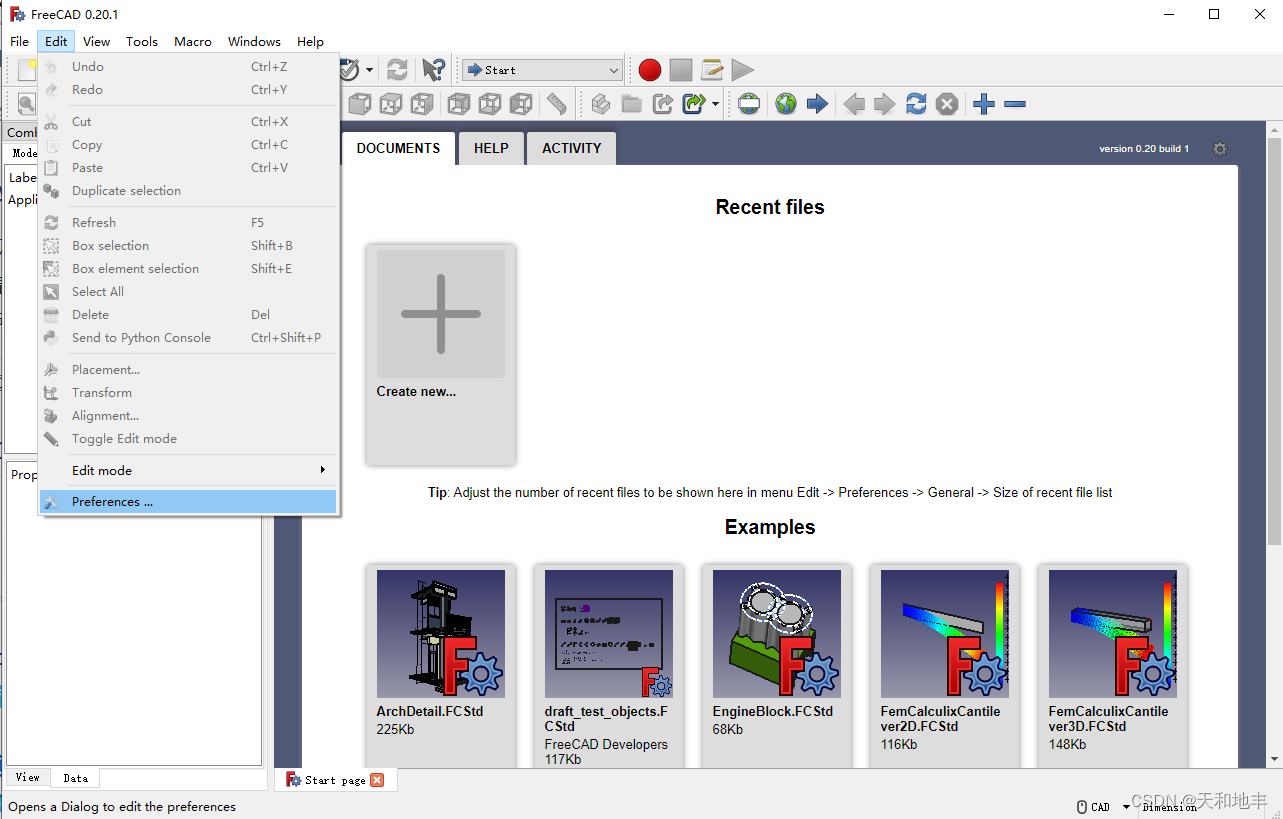This screenshot has width=1283, height=819.
Task: Click the blue minus zoom out icon
Action: pos(1015,104)
